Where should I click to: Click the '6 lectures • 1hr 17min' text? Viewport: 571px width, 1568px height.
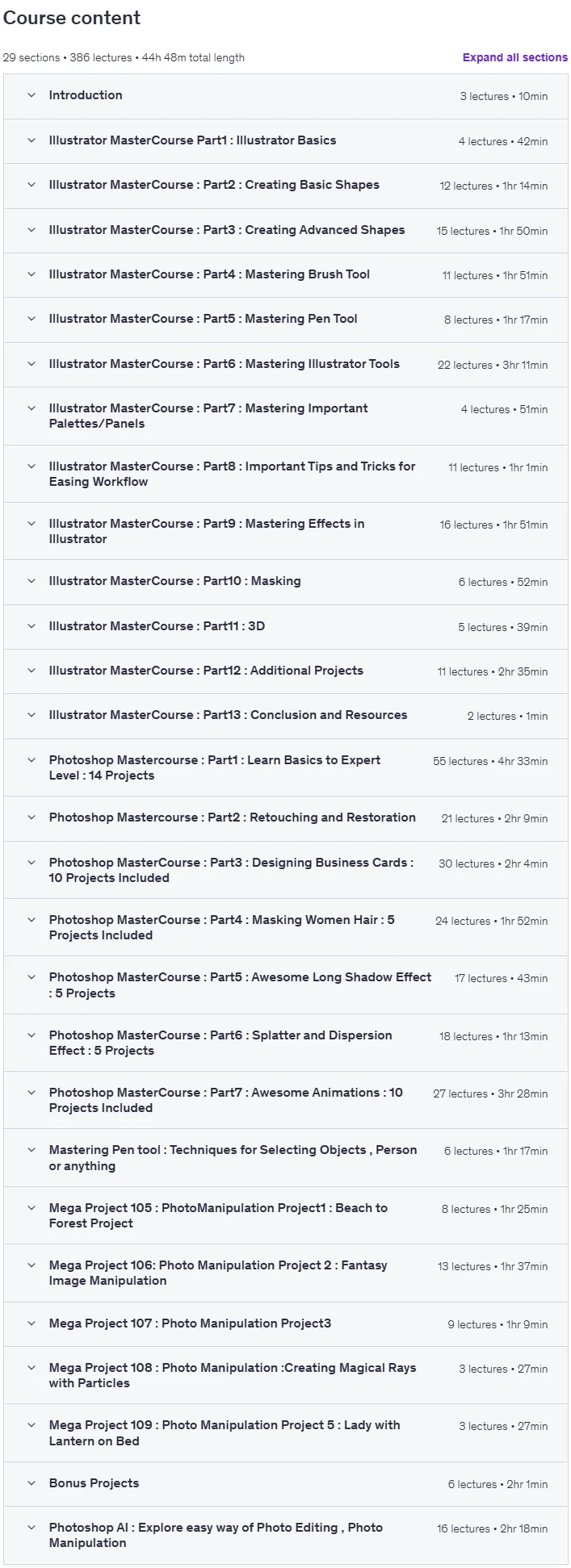coord(496,1151)
